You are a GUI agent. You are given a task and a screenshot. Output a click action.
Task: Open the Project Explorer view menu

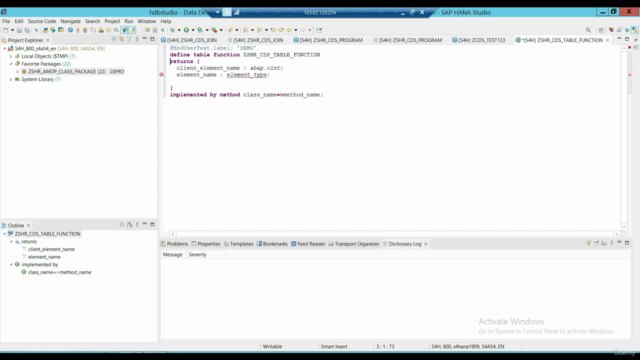point(137,39)
